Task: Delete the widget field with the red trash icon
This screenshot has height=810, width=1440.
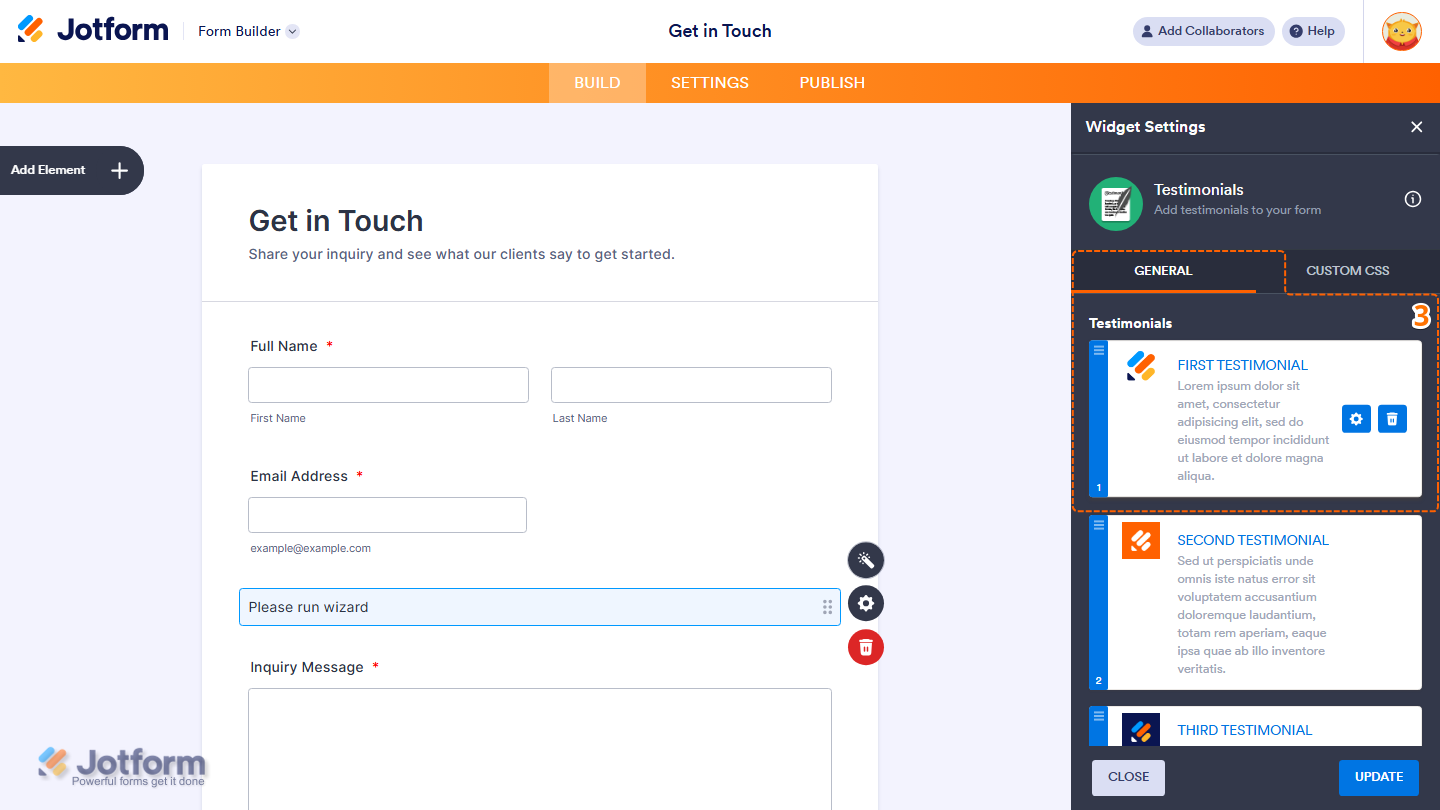Action: [x=866, y=648]
